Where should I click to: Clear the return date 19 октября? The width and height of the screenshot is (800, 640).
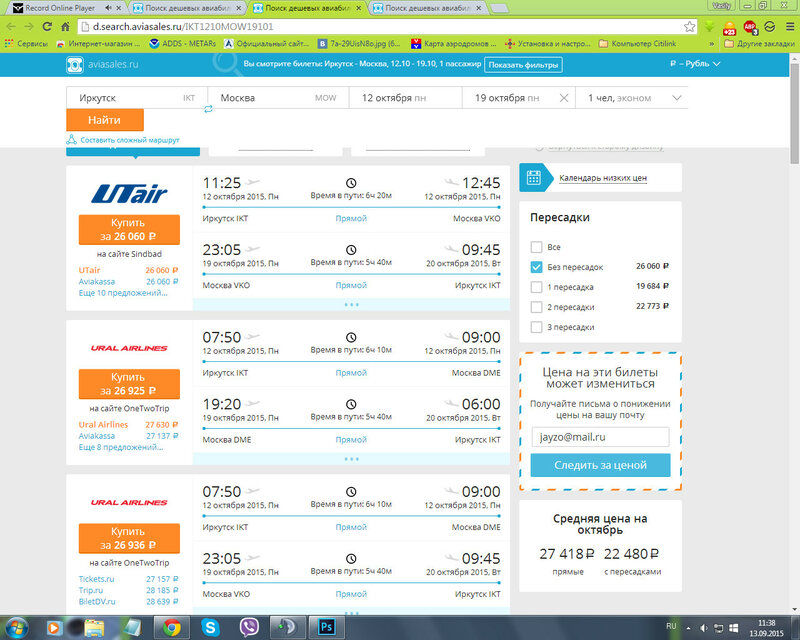click(x=564, y=98)
